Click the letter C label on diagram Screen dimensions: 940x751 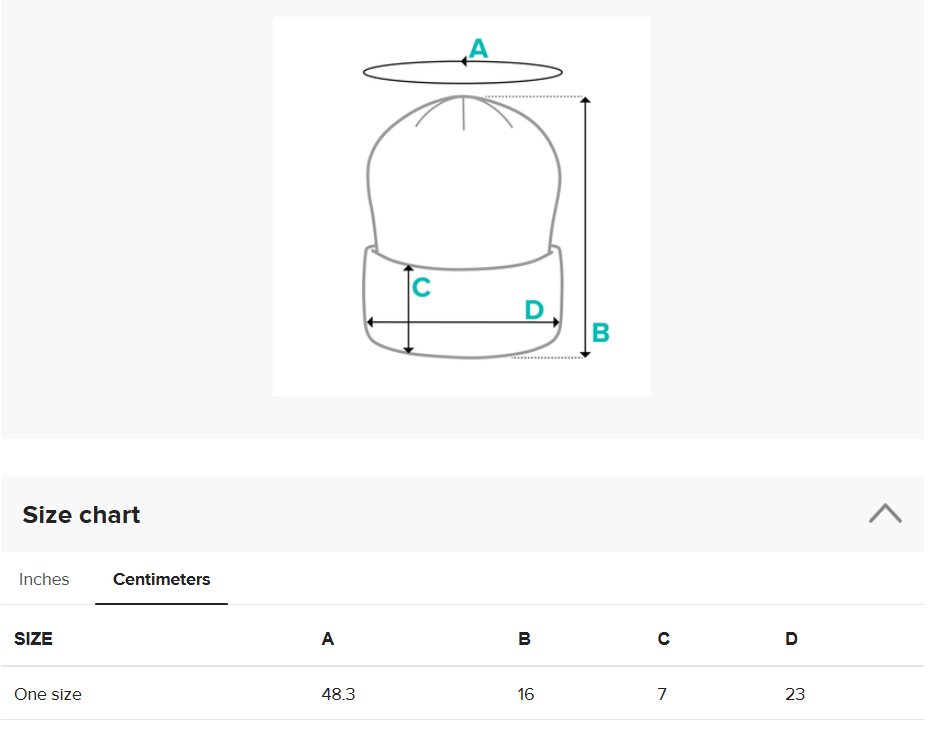[x=421, y=288]
